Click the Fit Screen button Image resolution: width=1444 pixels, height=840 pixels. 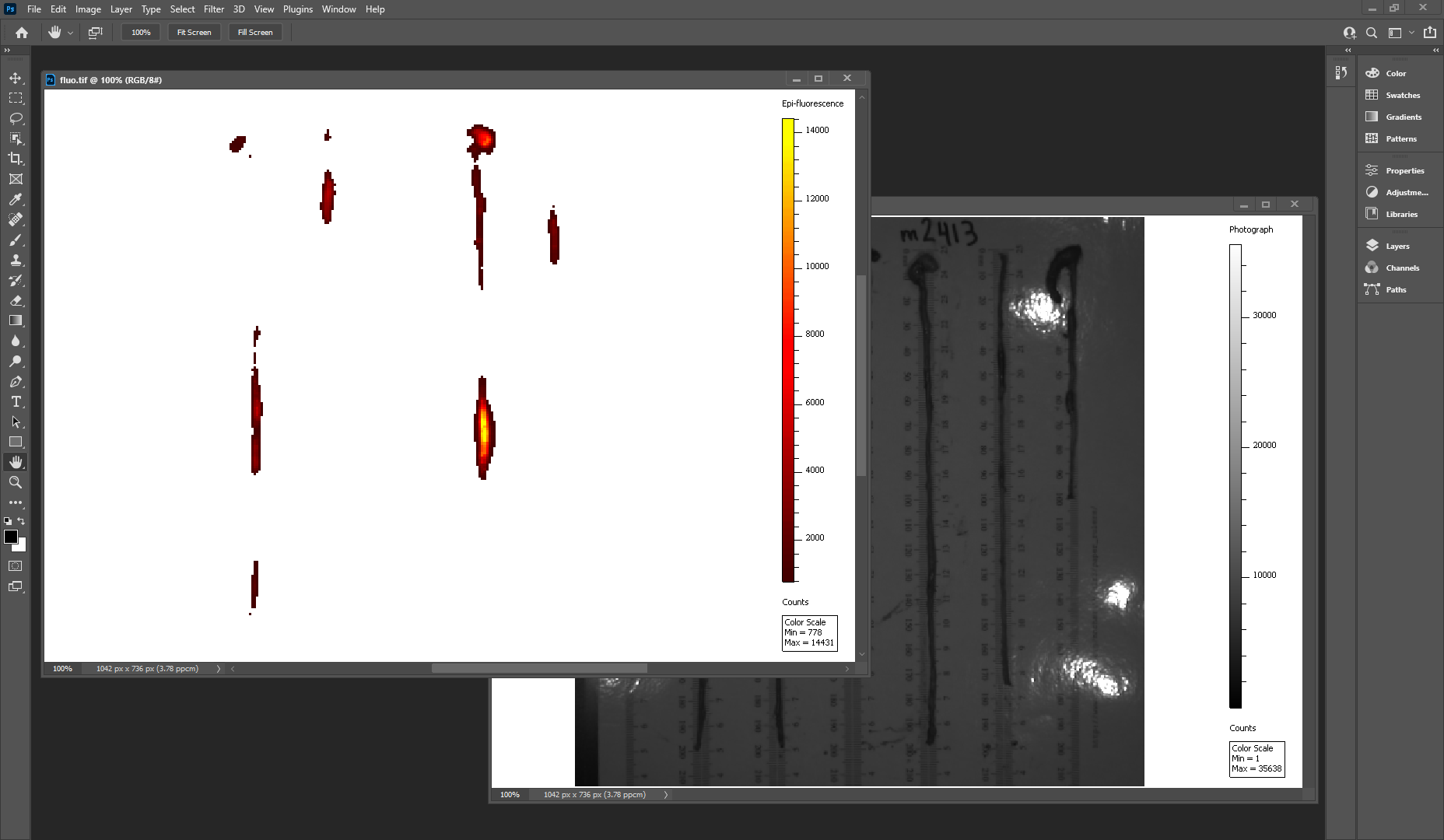(x=194, y=33)
